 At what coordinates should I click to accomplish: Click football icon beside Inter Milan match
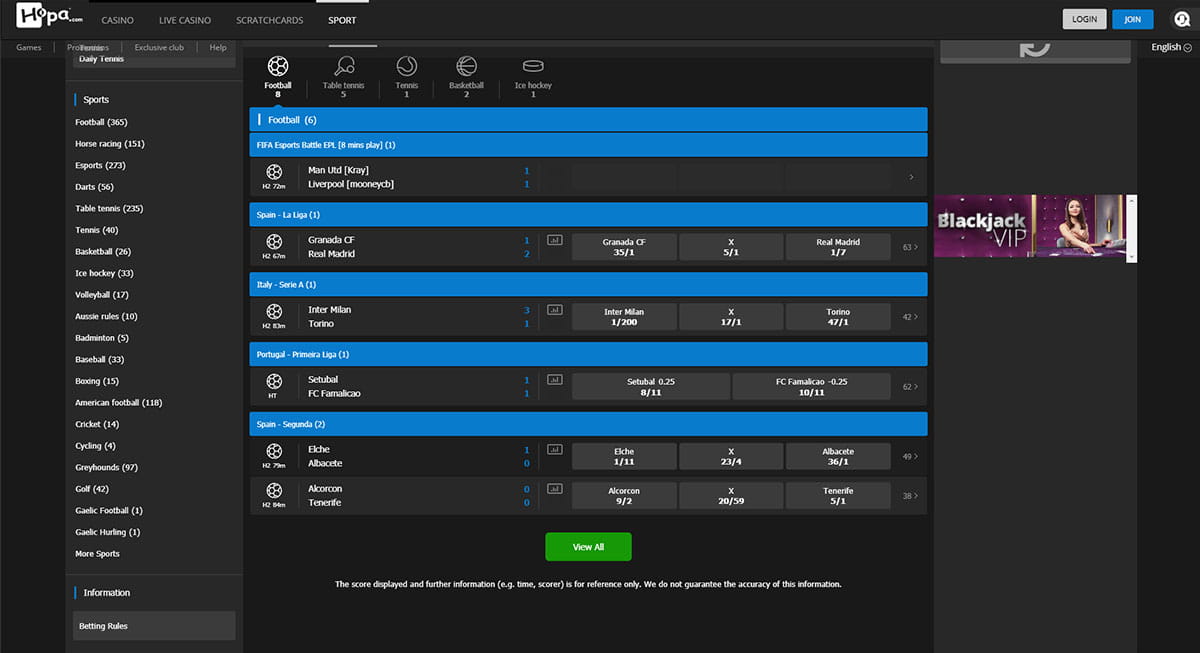274,312
